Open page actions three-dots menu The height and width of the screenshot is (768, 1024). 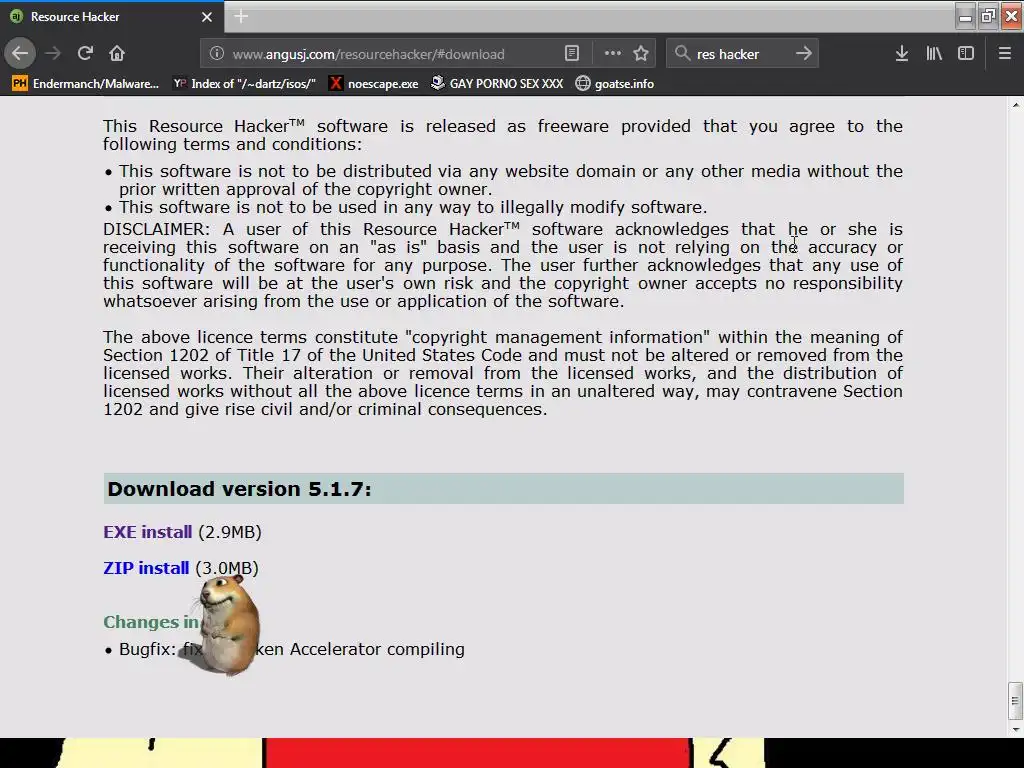[x=613, y=54]
